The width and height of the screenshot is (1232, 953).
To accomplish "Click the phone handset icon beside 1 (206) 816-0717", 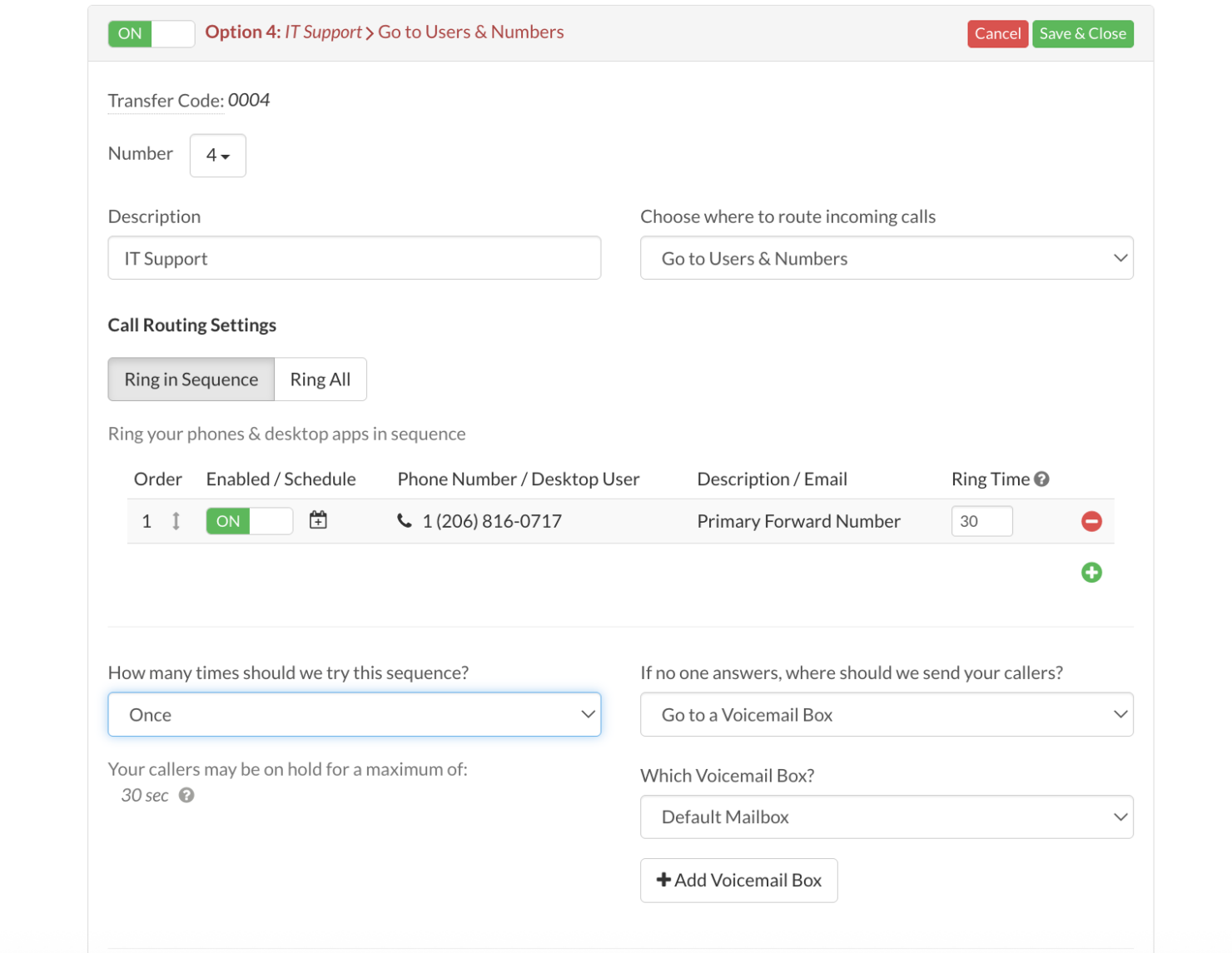I will pyautogui.click(x=405, y=521).
